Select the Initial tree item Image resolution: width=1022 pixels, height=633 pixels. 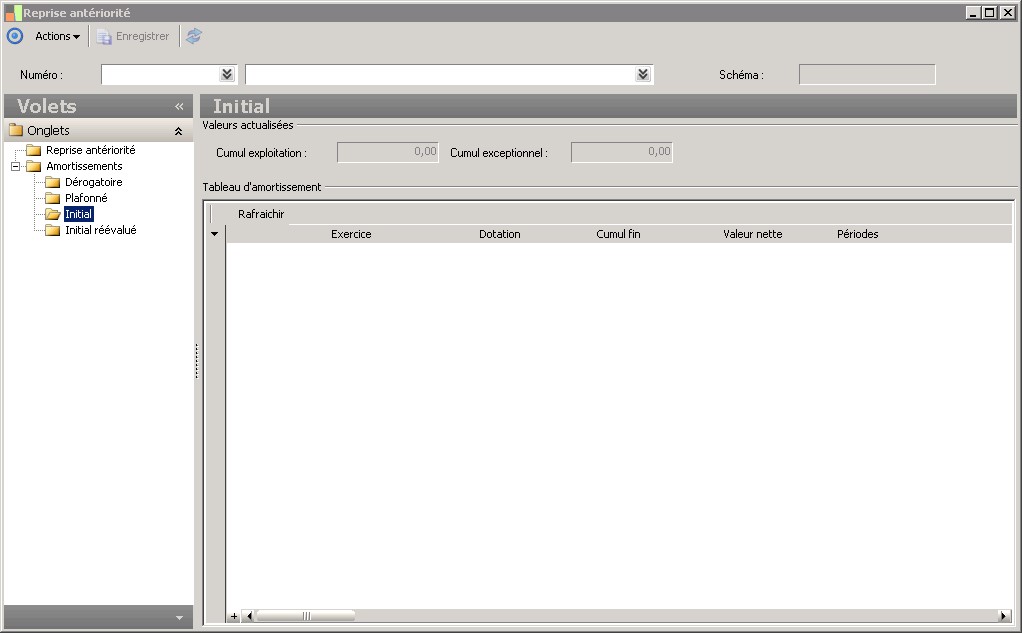(78, 214)
